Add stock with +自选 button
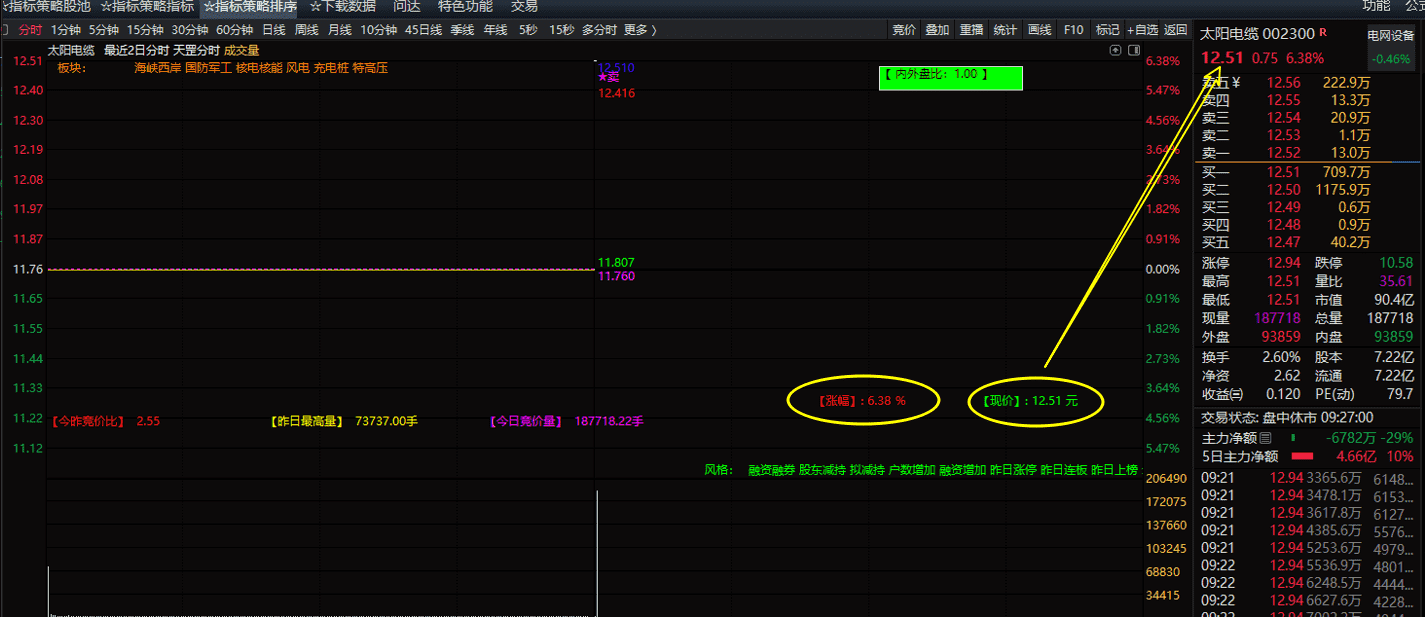 [x=1142, y=30]
